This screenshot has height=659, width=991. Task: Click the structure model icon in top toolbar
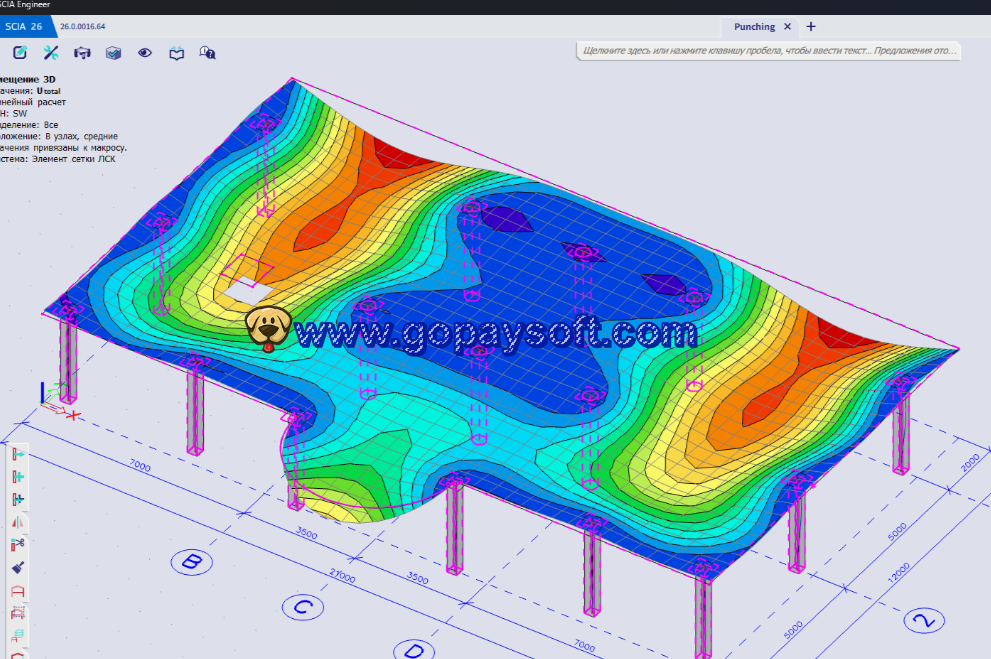(82, 53)
